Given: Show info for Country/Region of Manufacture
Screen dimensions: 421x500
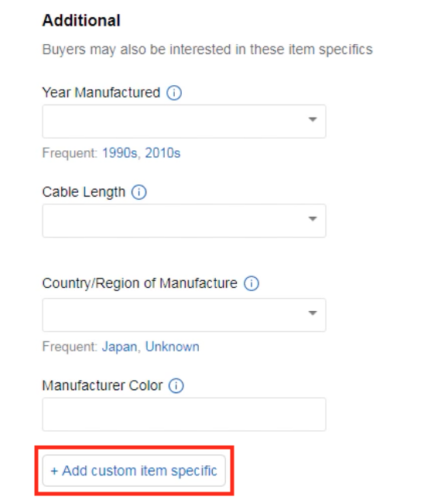Looking at the screenshot, I should (x=251, y=284).
